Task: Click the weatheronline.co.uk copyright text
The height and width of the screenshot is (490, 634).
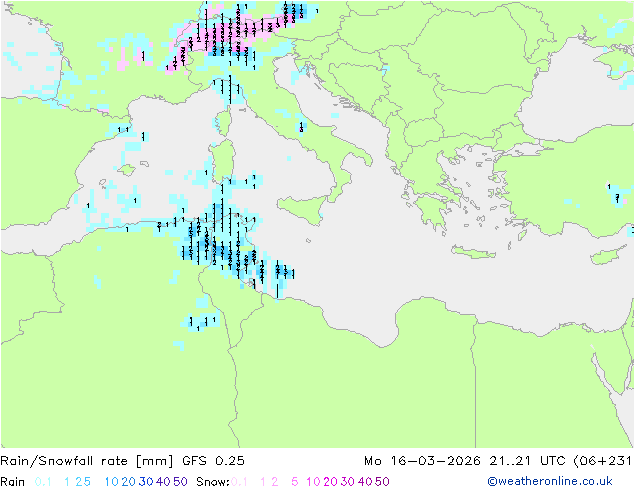Action: coord(550,481)
